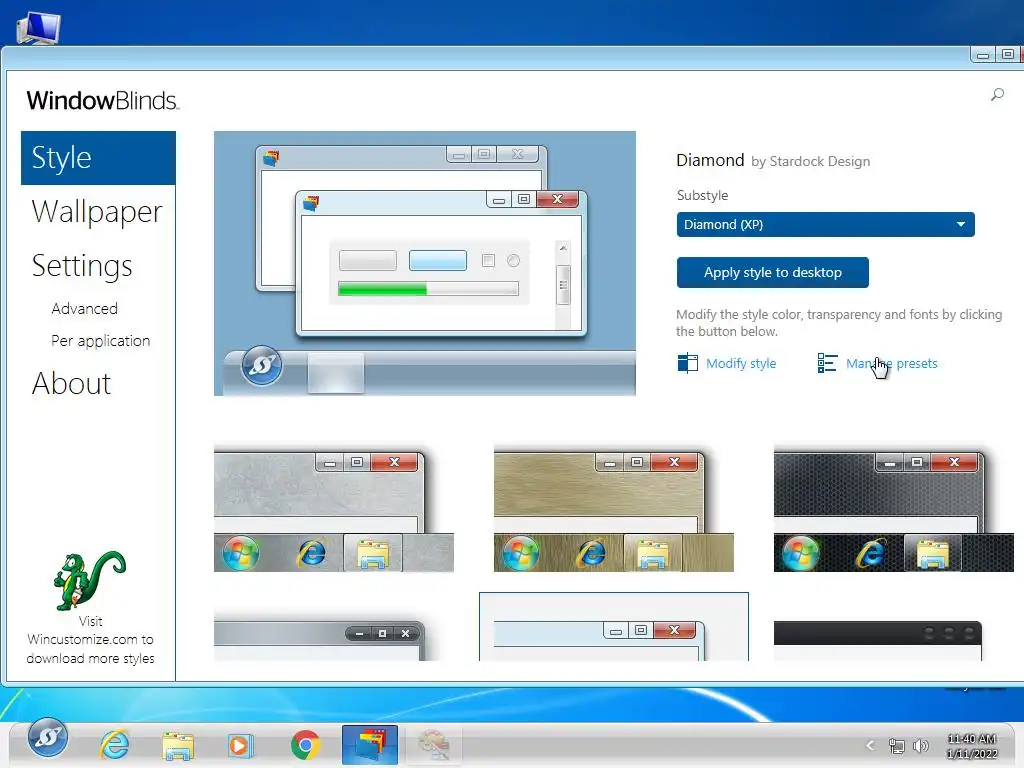The image size is (1024, 768).
Task: Open the search magnifier icon
Action: (997, 95)
